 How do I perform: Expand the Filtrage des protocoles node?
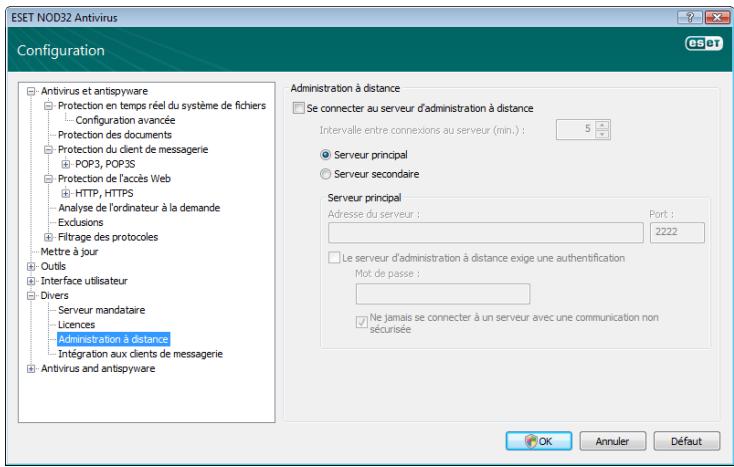point(48,237)
